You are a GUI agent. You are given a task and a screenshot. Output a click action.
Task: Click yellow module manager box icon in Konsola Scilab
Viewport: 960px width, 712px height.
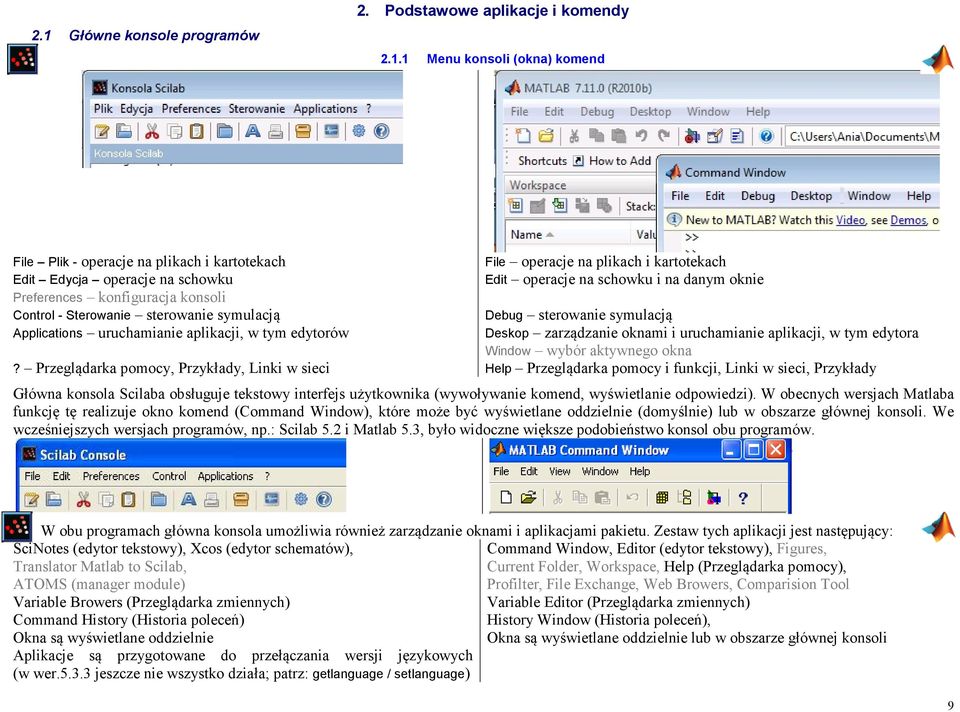[303, 131]
